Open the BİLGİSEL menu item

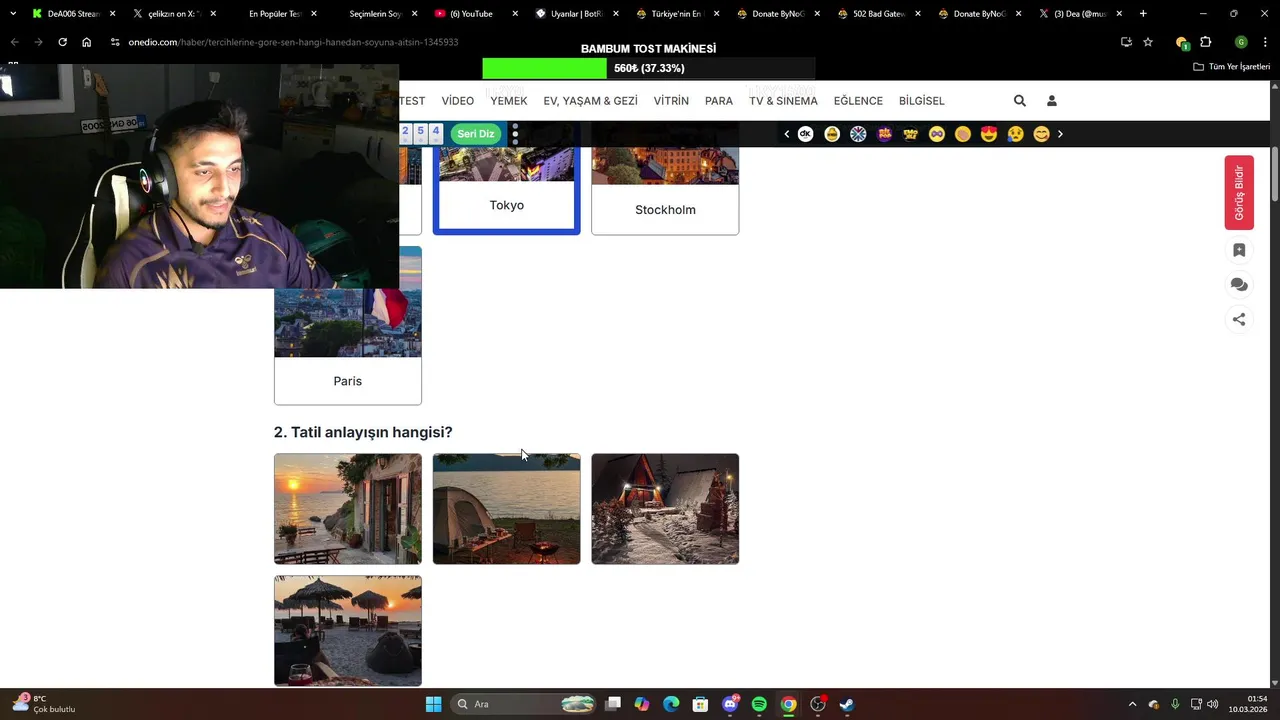pyautogui.click(x=922, y=101)
